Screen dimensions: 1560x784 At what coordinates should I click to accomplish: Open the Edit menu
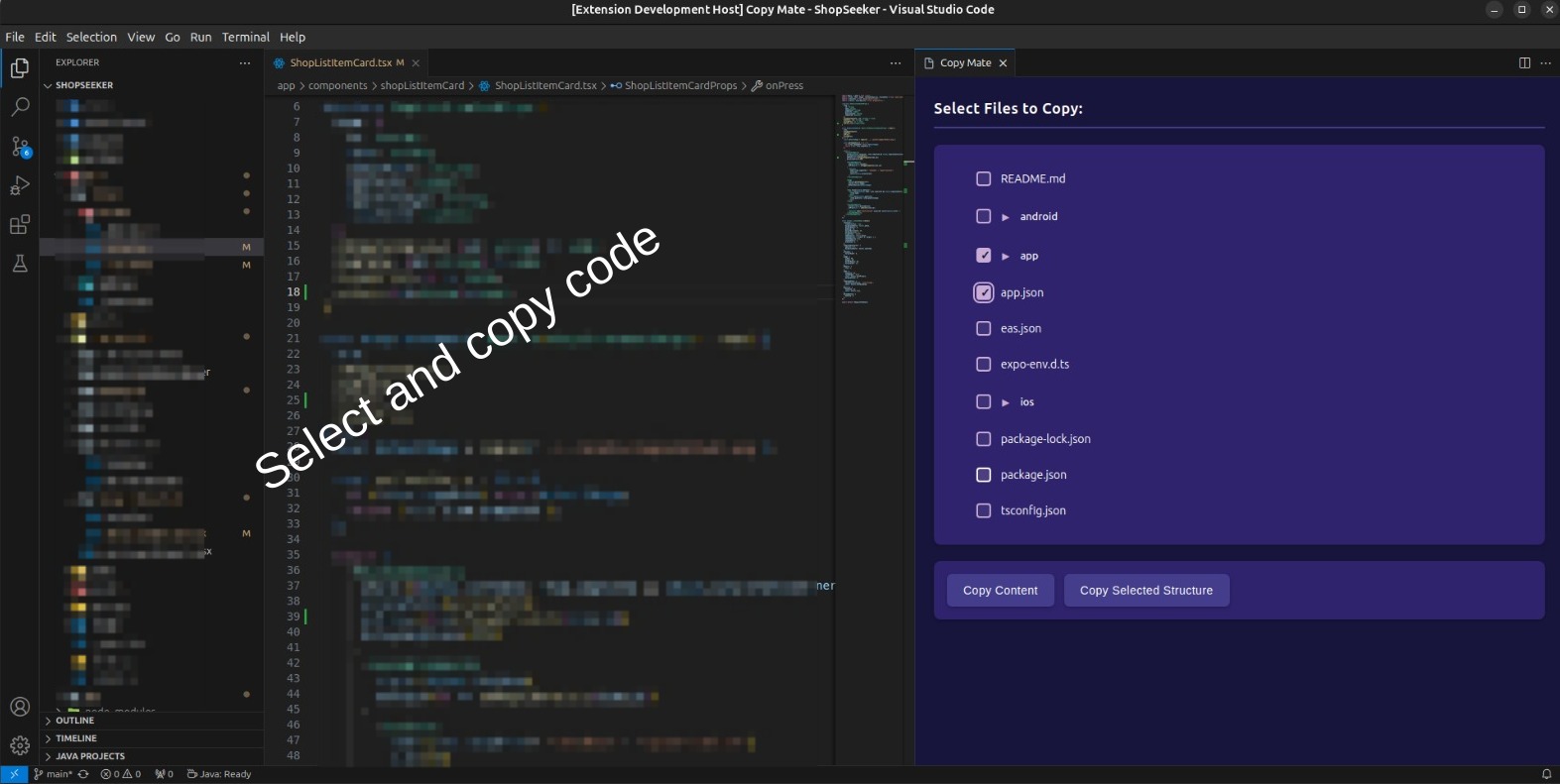[x=46, y=37]
